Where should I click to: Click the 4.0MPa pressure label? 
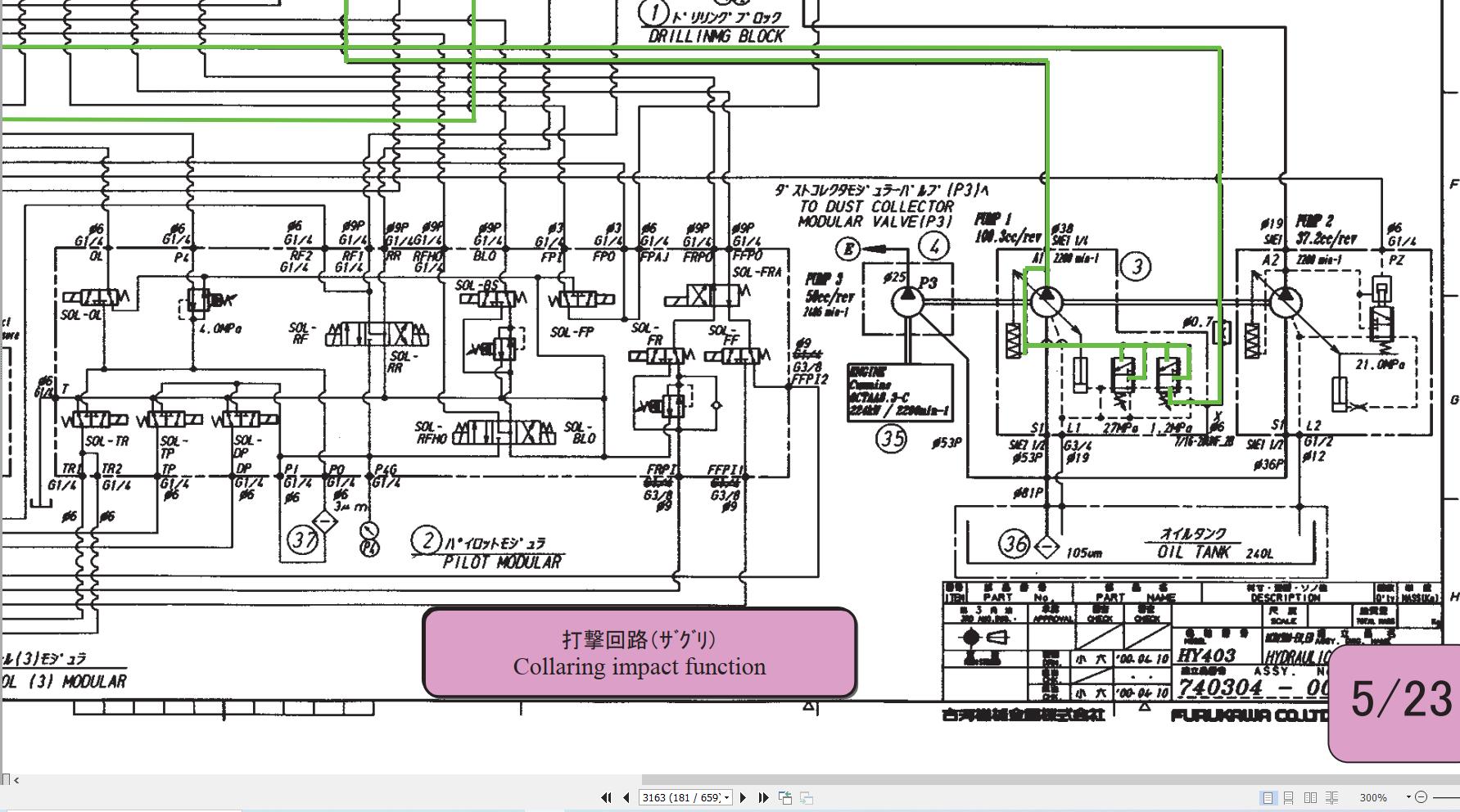click(220, 328)
